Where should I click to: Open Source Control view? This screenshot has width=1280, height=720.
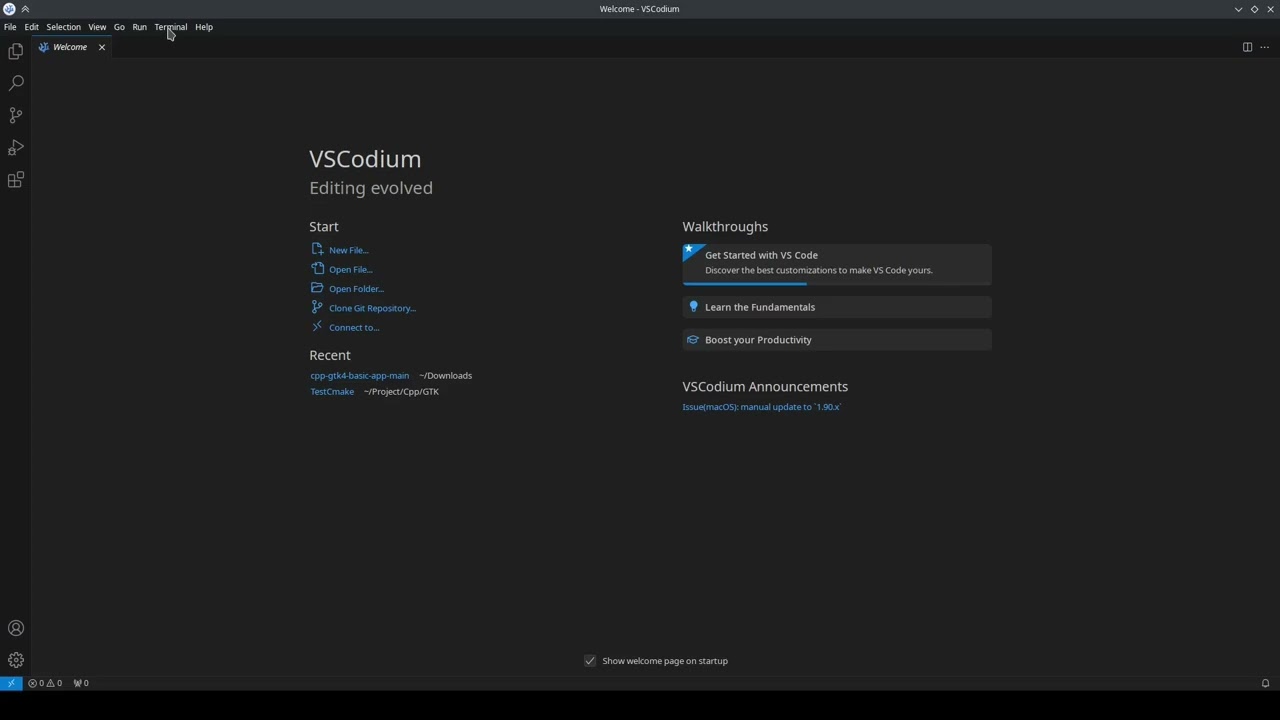(16, 115)
